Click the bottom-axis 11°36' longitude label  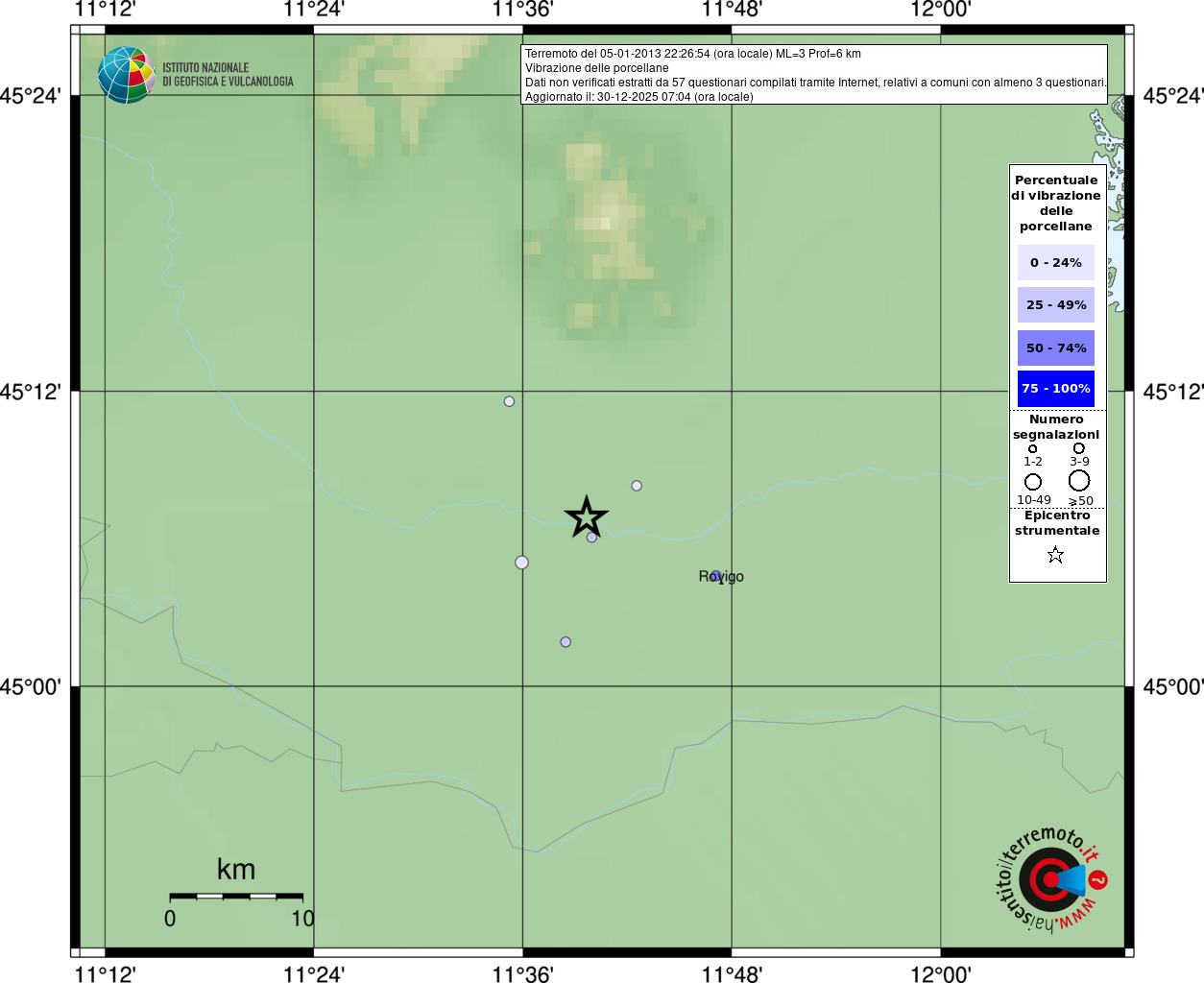click(522, 974)
